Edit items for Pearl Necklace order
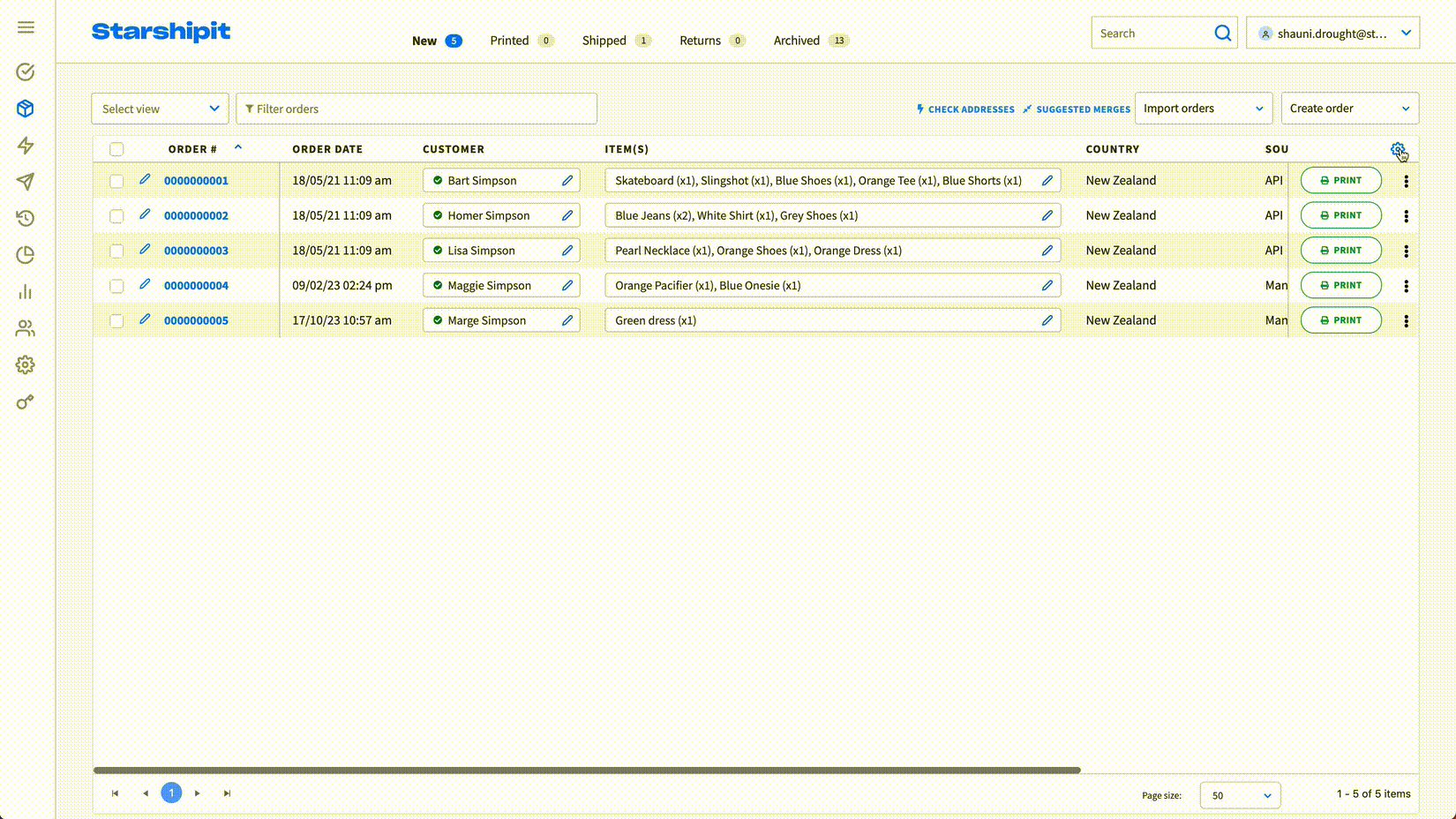The height and width of the screenshot is (819, 1456). pos(1047,251)
